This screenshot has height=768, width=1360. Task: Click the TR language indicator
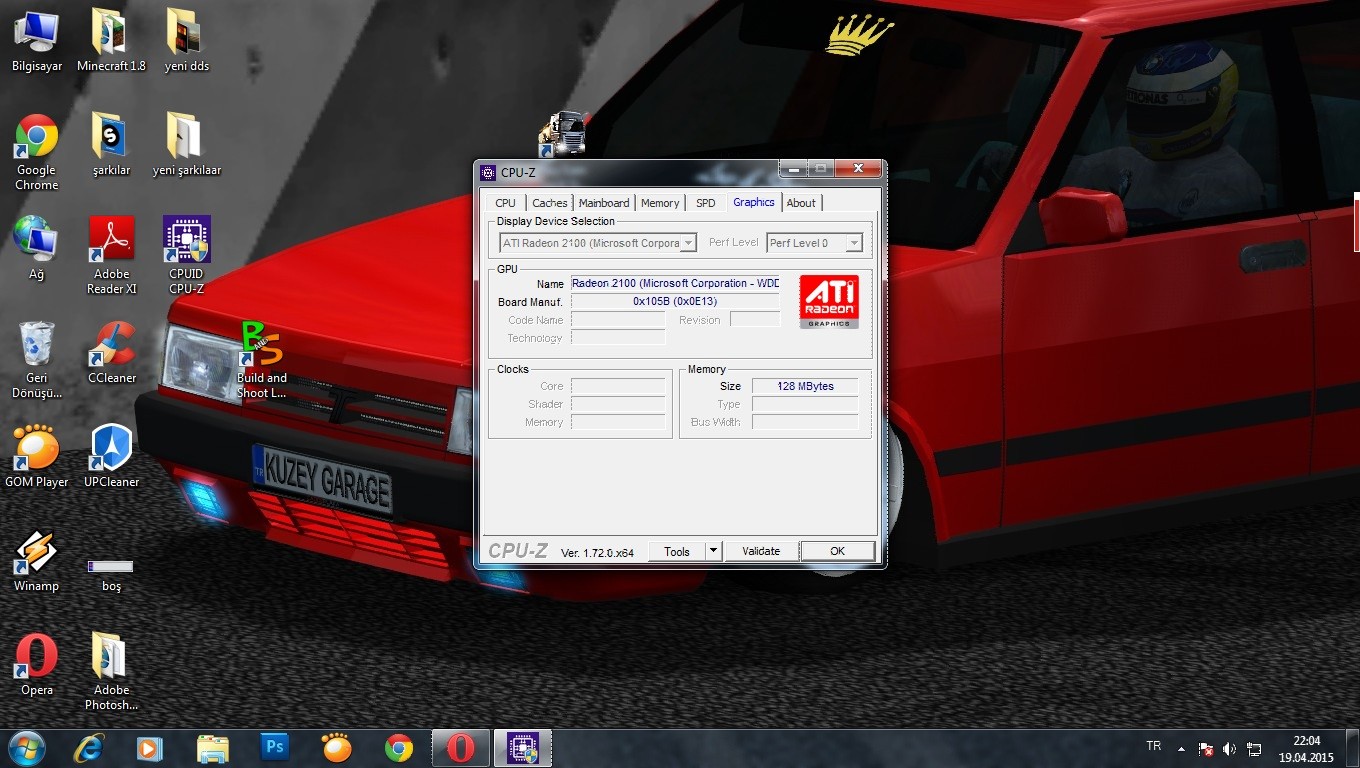tap(1153, 747)
